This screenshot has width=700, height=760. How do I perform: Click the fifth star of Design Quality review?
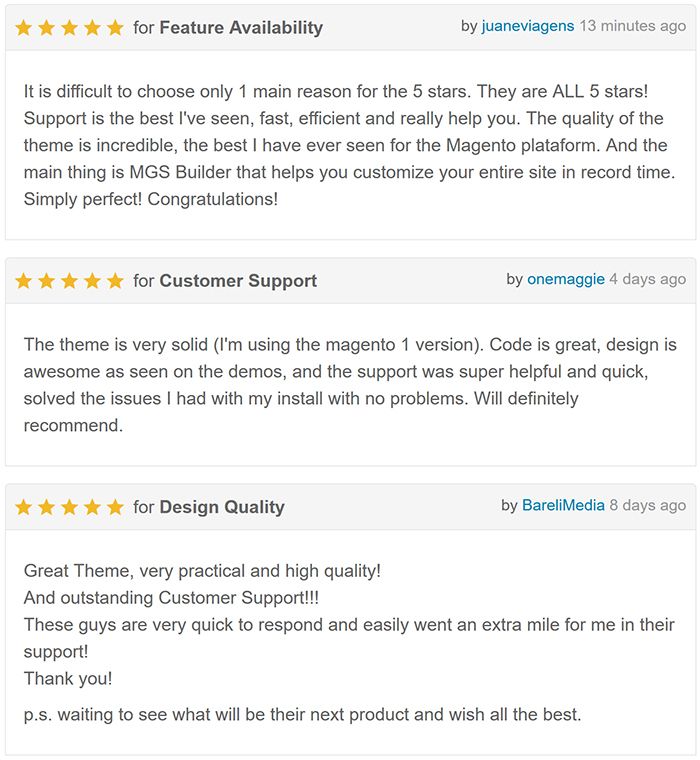(x=115, y=507)
